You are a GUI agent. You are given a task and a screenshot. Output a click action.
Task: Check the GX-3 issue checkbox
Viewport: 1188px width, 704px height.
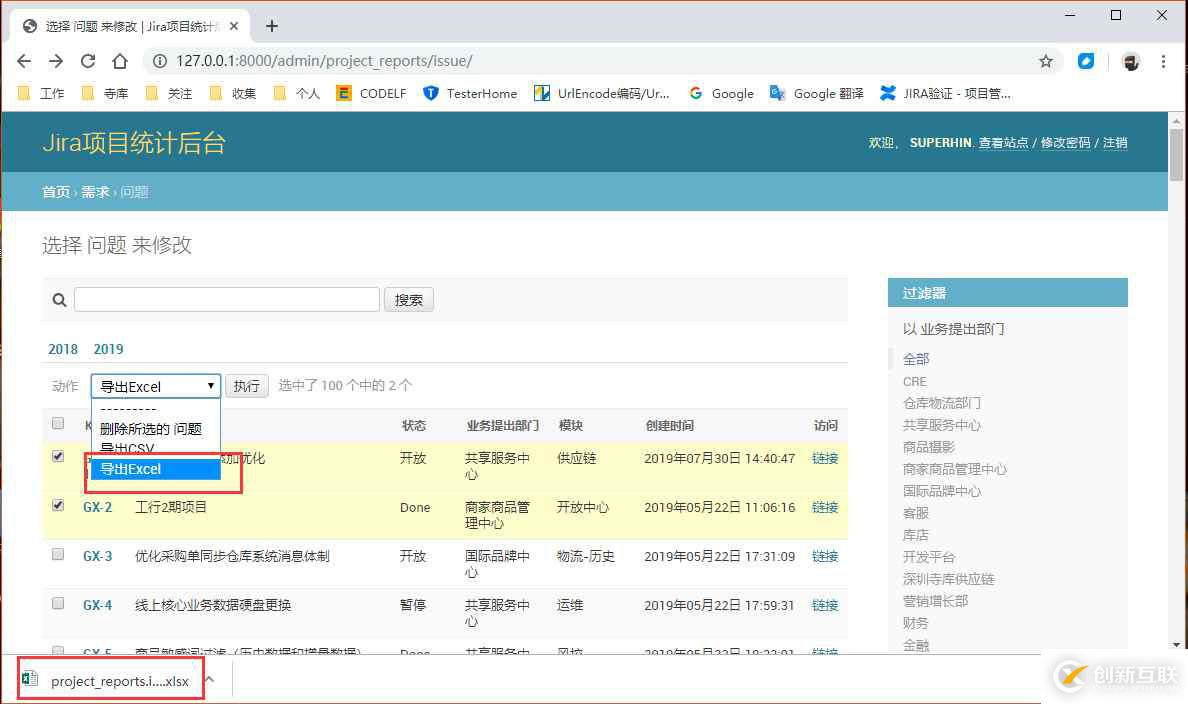[57, 554]
